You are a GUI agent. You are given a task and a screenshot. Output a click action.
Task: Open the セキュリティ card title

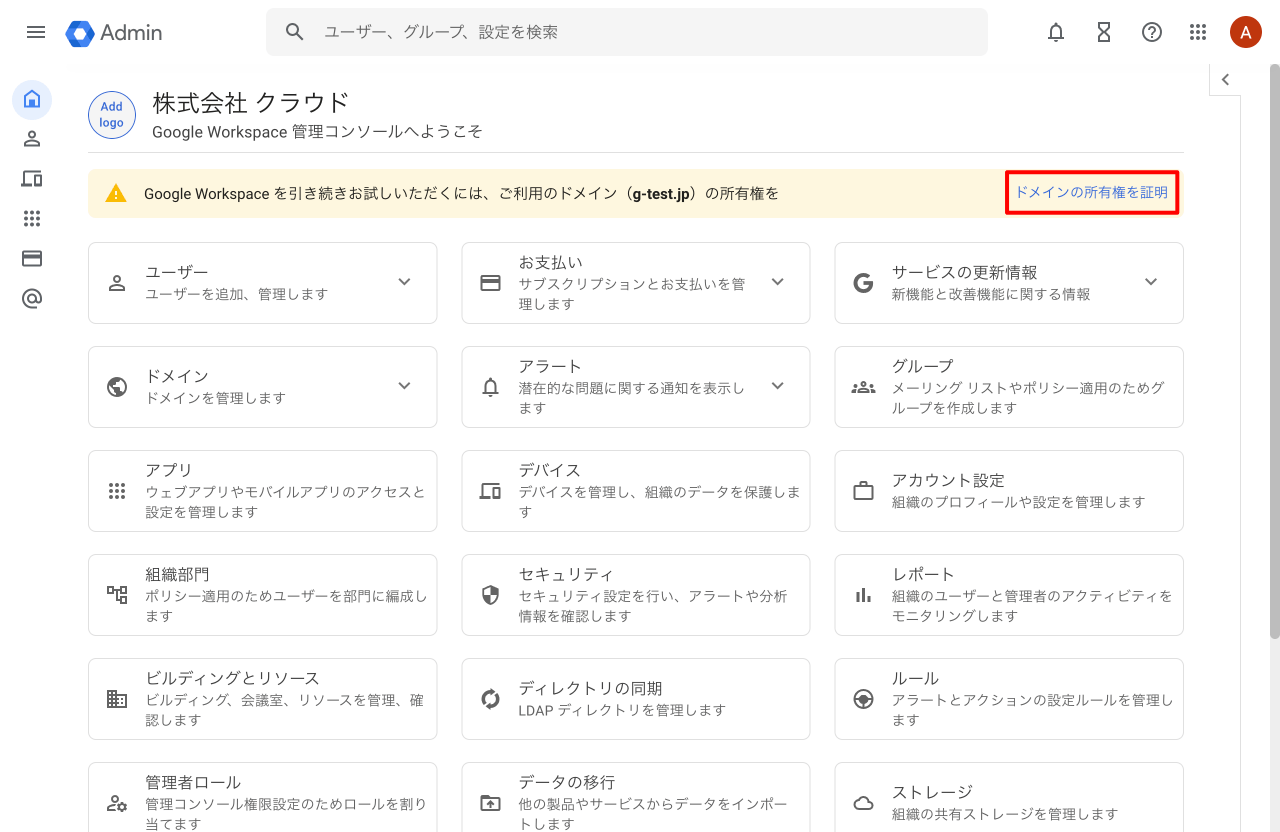tap(566, 574)
